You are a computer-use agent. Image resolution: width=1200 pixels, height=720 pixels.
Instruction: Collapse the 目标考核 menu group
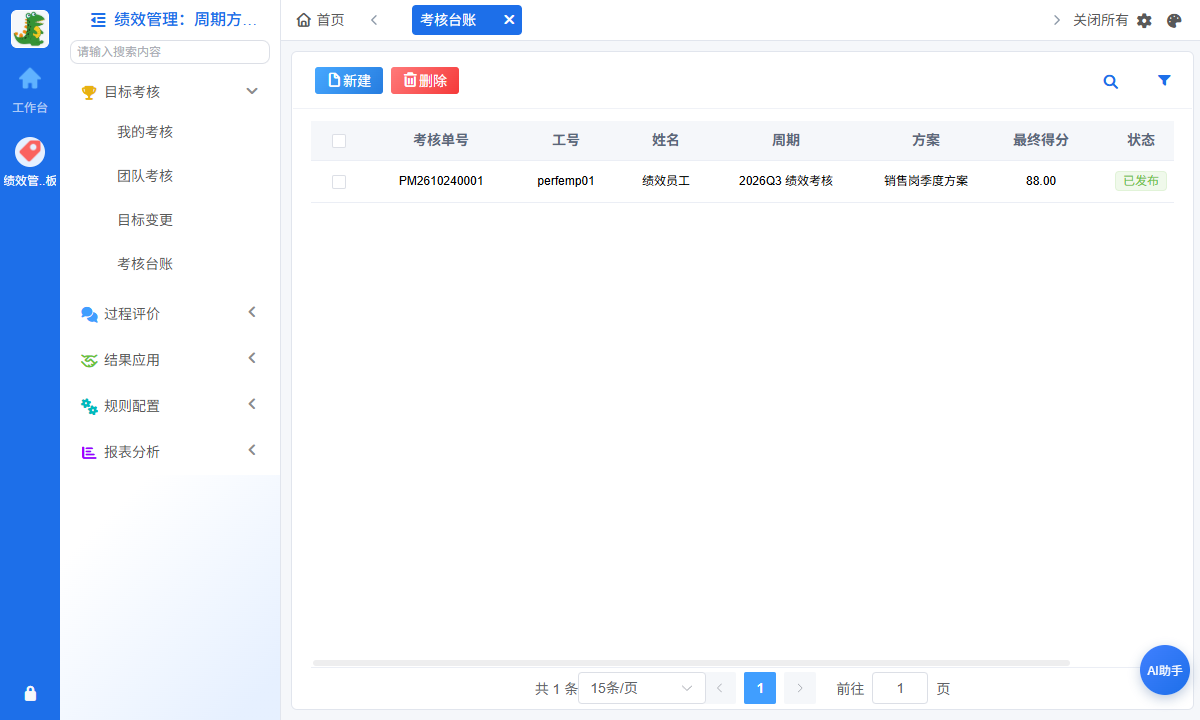tap(252, 91)
